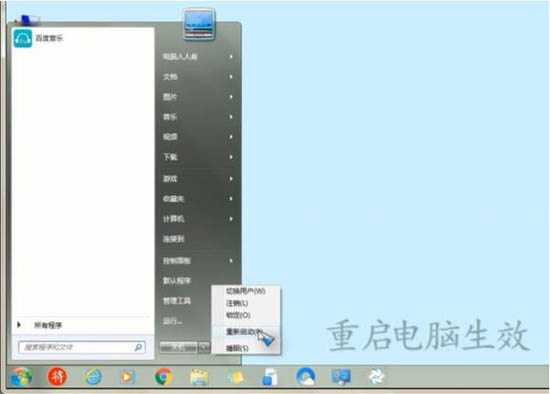
Task: Open 电脑人人有 user folder
Action: pyautogui.click(x=180, y=56)
